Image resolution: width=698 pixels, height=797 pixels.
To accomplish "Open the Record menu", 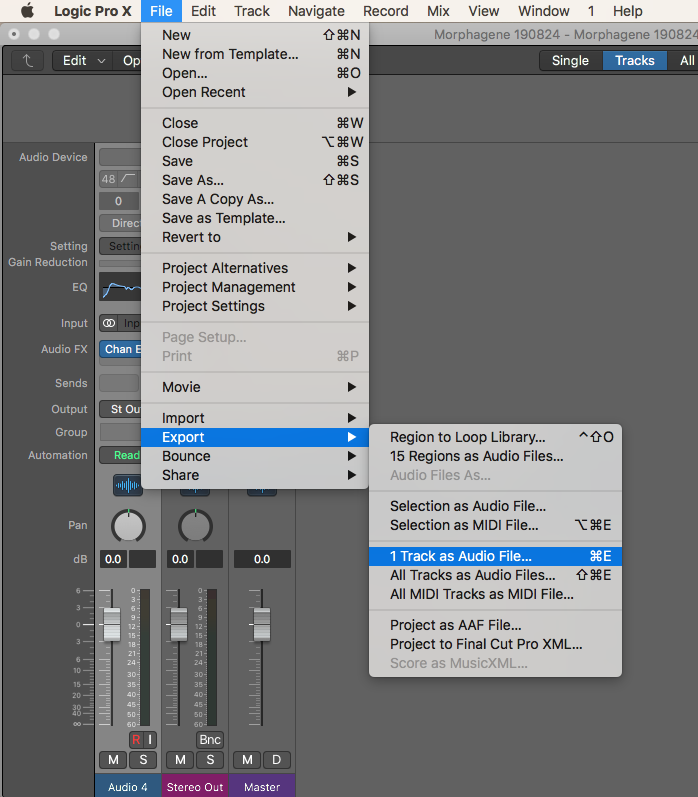I will click(x=385, y=11).
